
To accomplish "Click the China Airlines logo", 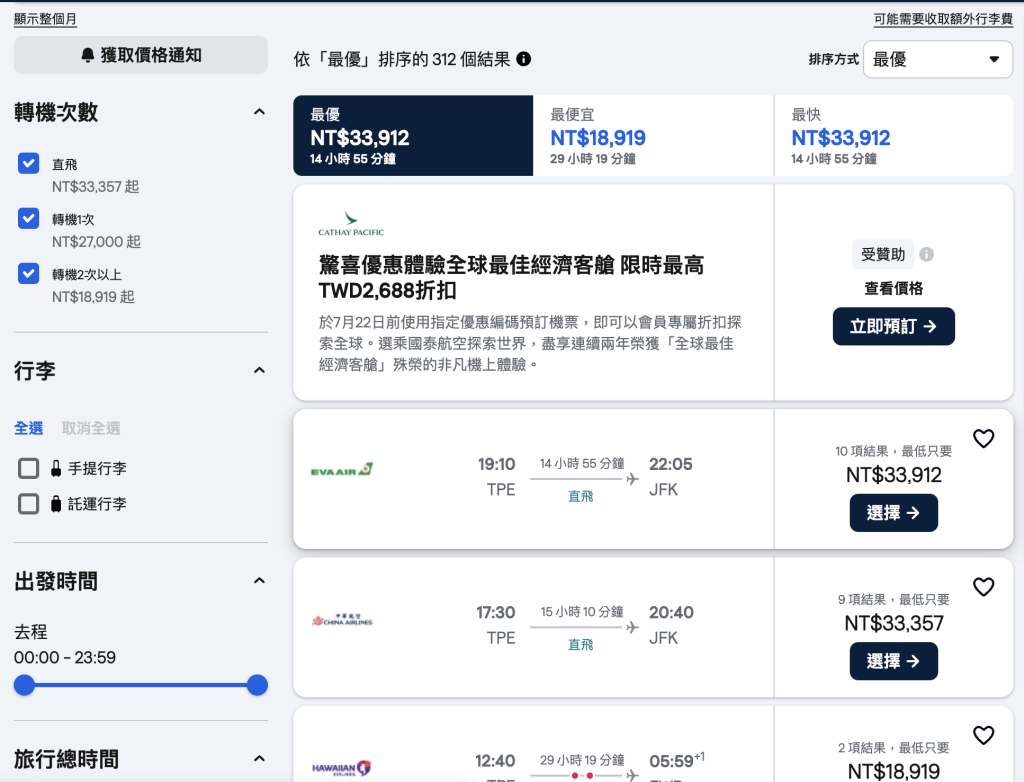I will coord(342,620).
